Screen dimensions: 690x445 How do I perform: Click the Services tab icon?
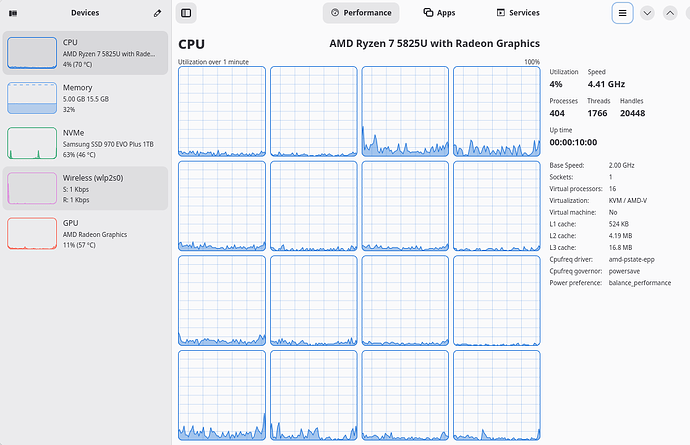pos(501,12)
